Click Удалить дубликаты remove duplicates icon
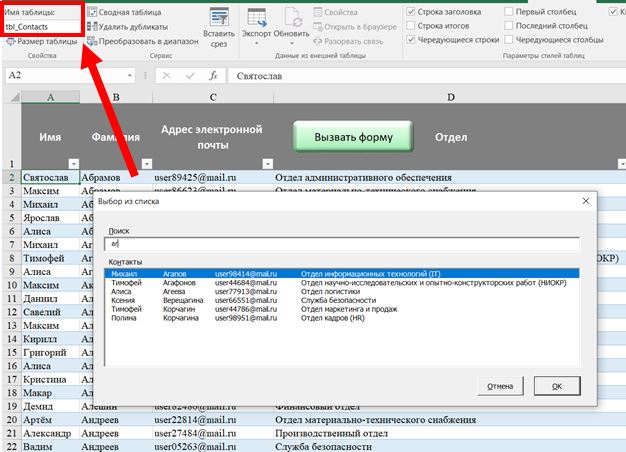Image resolution: width=626 pixels, height=452 pixels. [x=92, y=26]
